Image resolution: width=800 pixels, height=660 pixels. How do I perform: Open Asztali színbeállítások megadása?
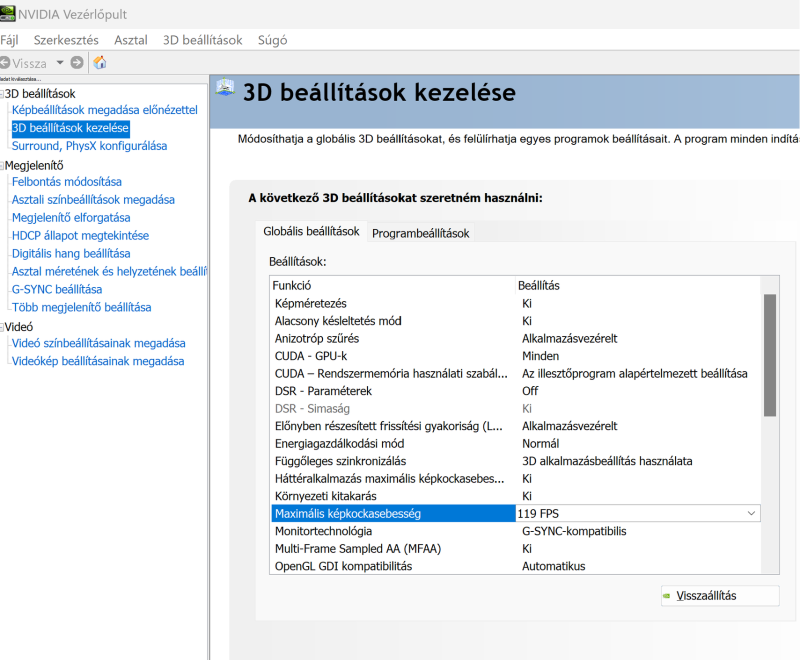click(x=93, y=199)
